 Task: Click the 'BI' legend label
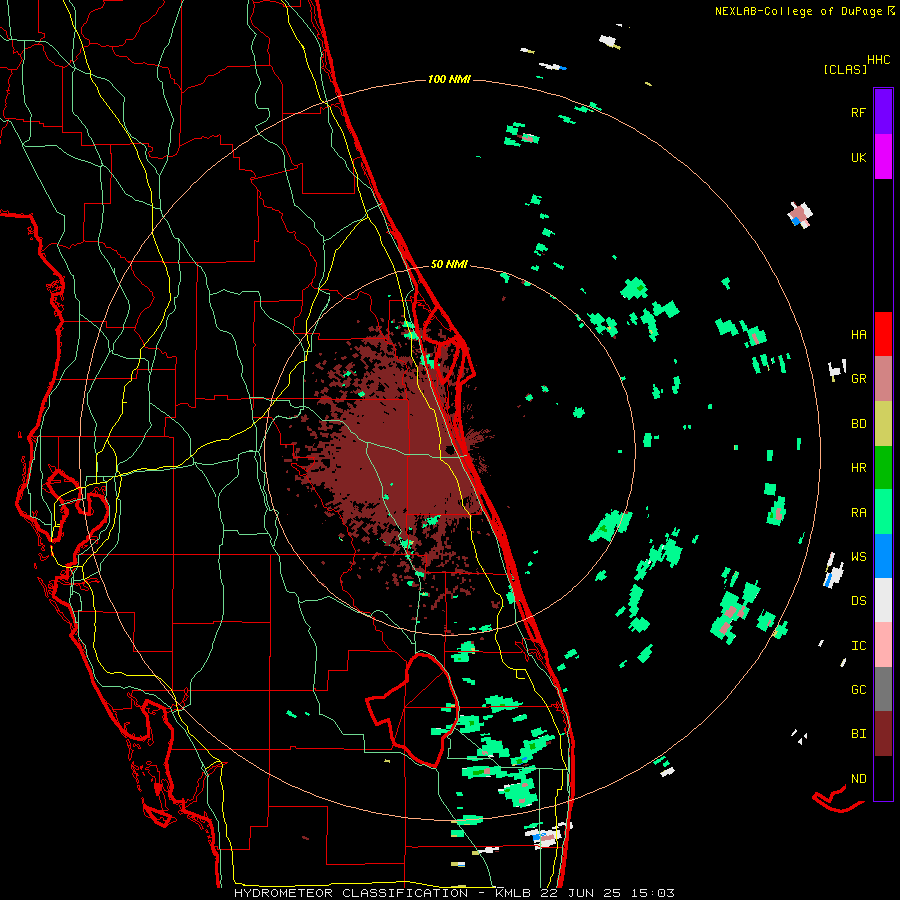tap(859, 734)
